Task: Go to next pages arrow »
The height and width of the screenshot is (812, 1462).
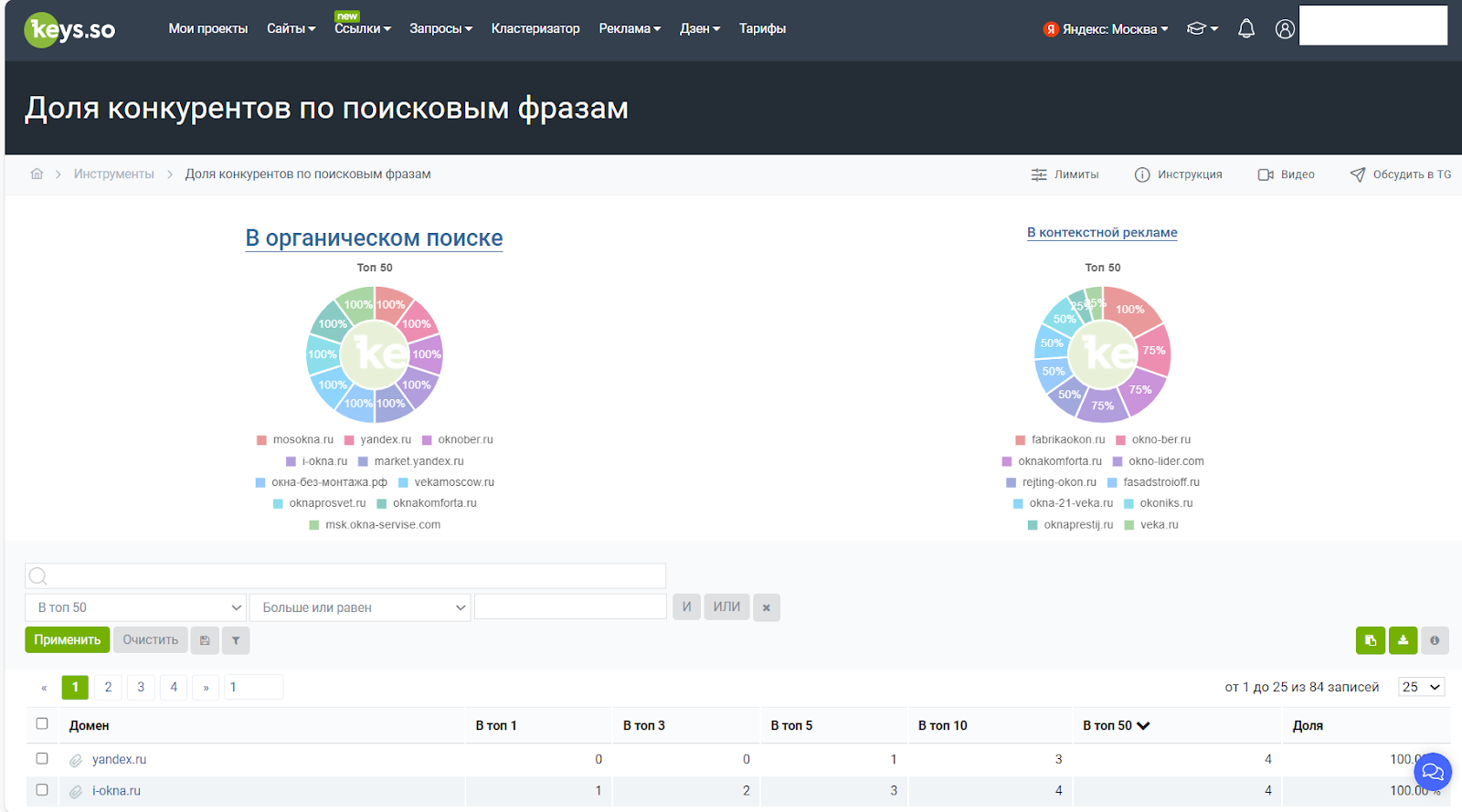Action: click(206, 688)
